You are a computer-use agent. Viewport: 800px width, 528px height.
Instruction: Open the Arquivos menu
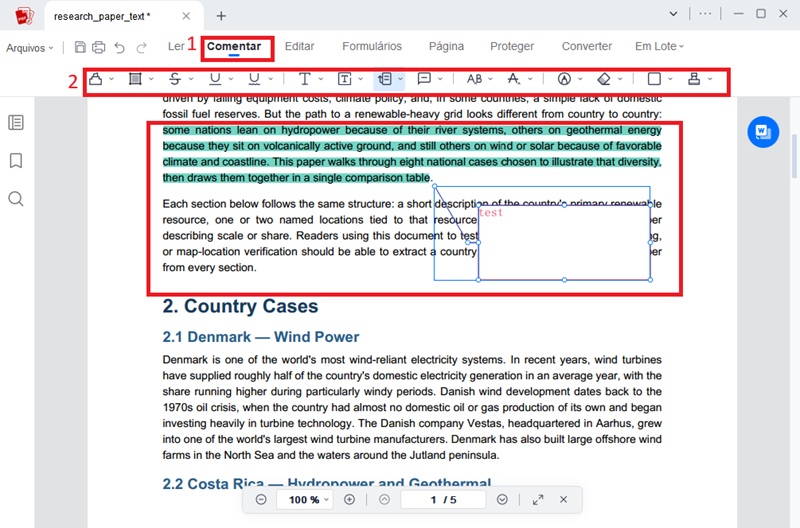pos(30,48)
